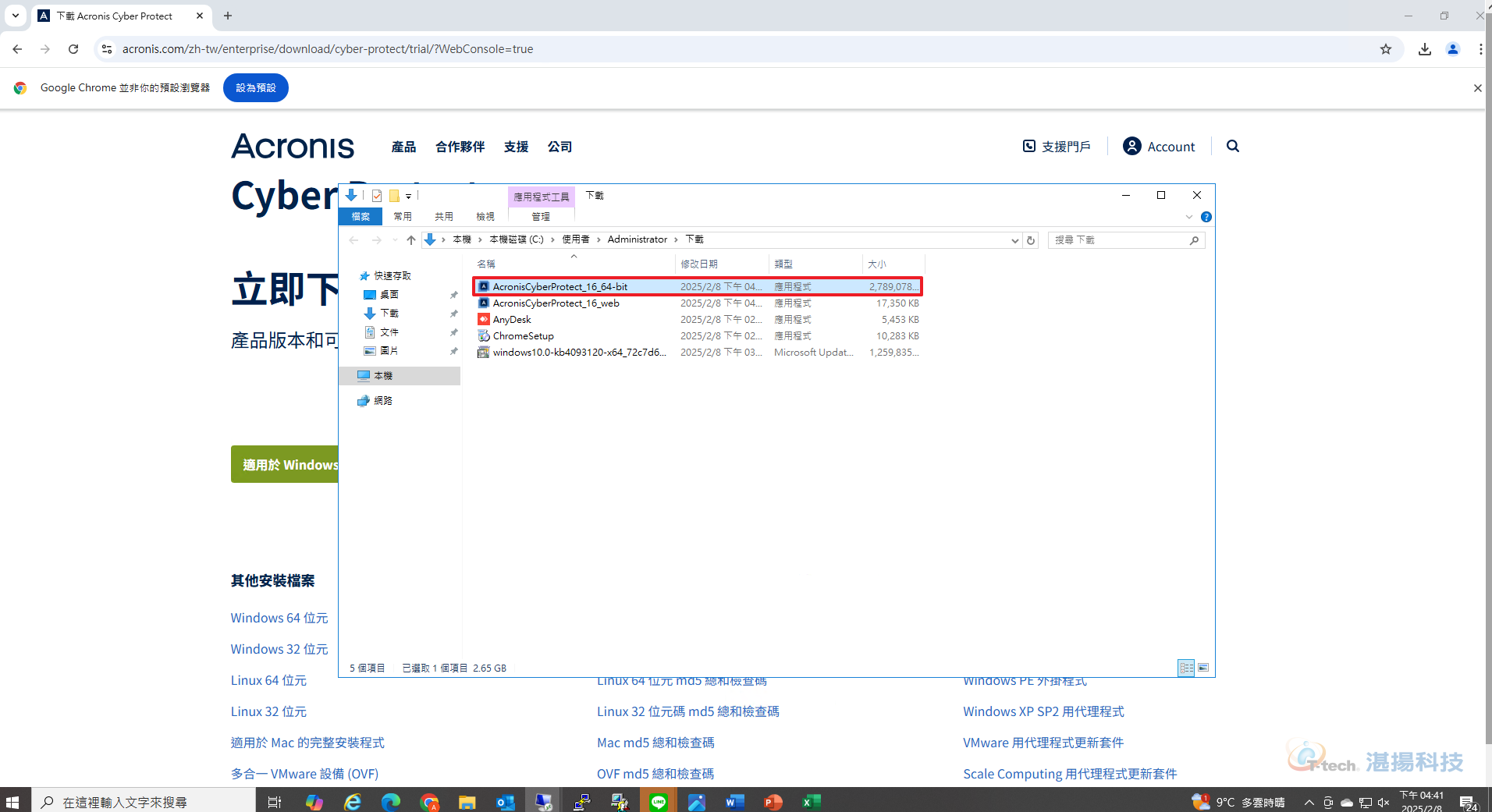Open VMware 用代理程式更新套件 link
Image resolution: width=1492 pixels, height=812 pixels.
click(x=1043, y=743)
